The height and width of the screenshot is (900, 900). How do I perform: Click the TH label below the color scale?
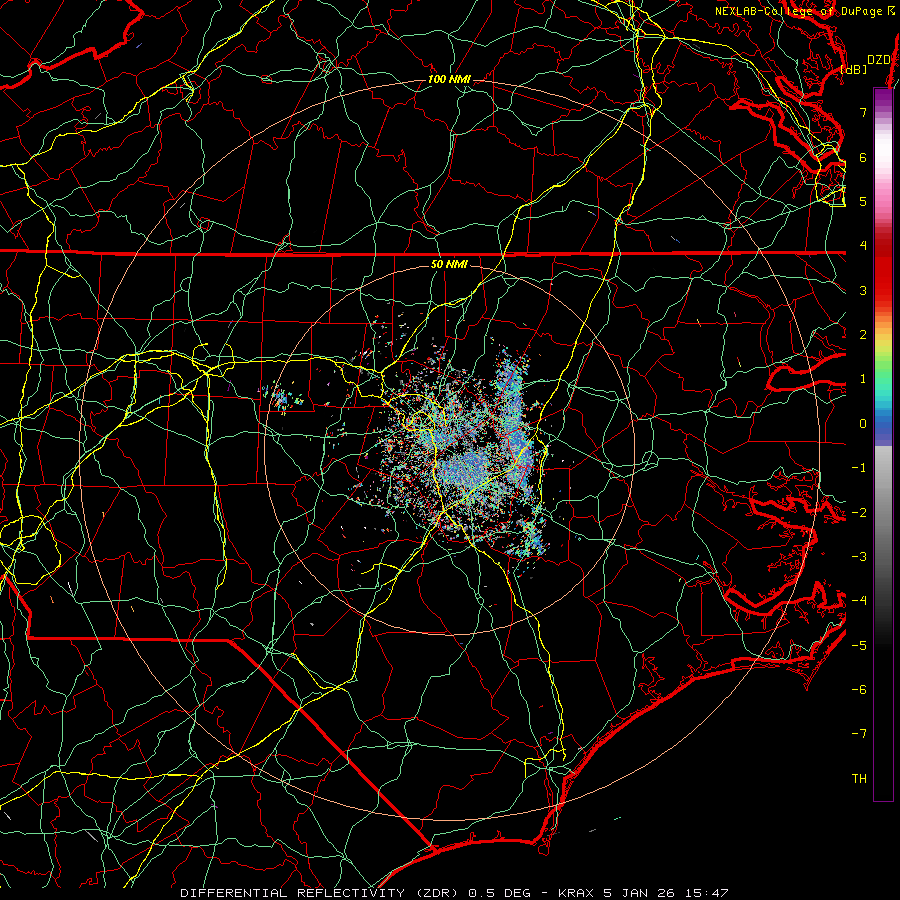pos(859,778)
